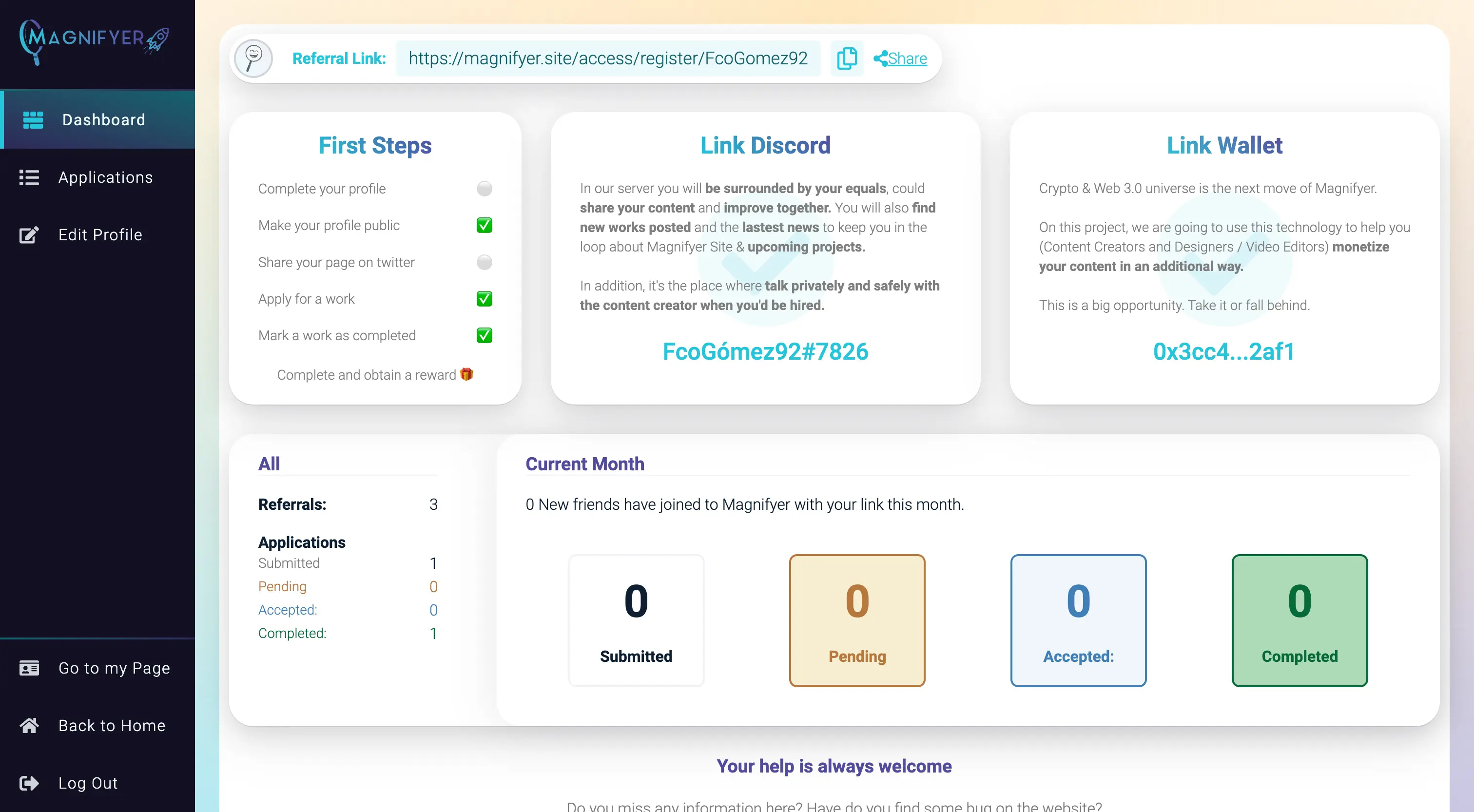This screenshot has width=1474, height=812.
Task: Open the Dashboard menu item
Action: pyautogui.click(x=103, y=119)
